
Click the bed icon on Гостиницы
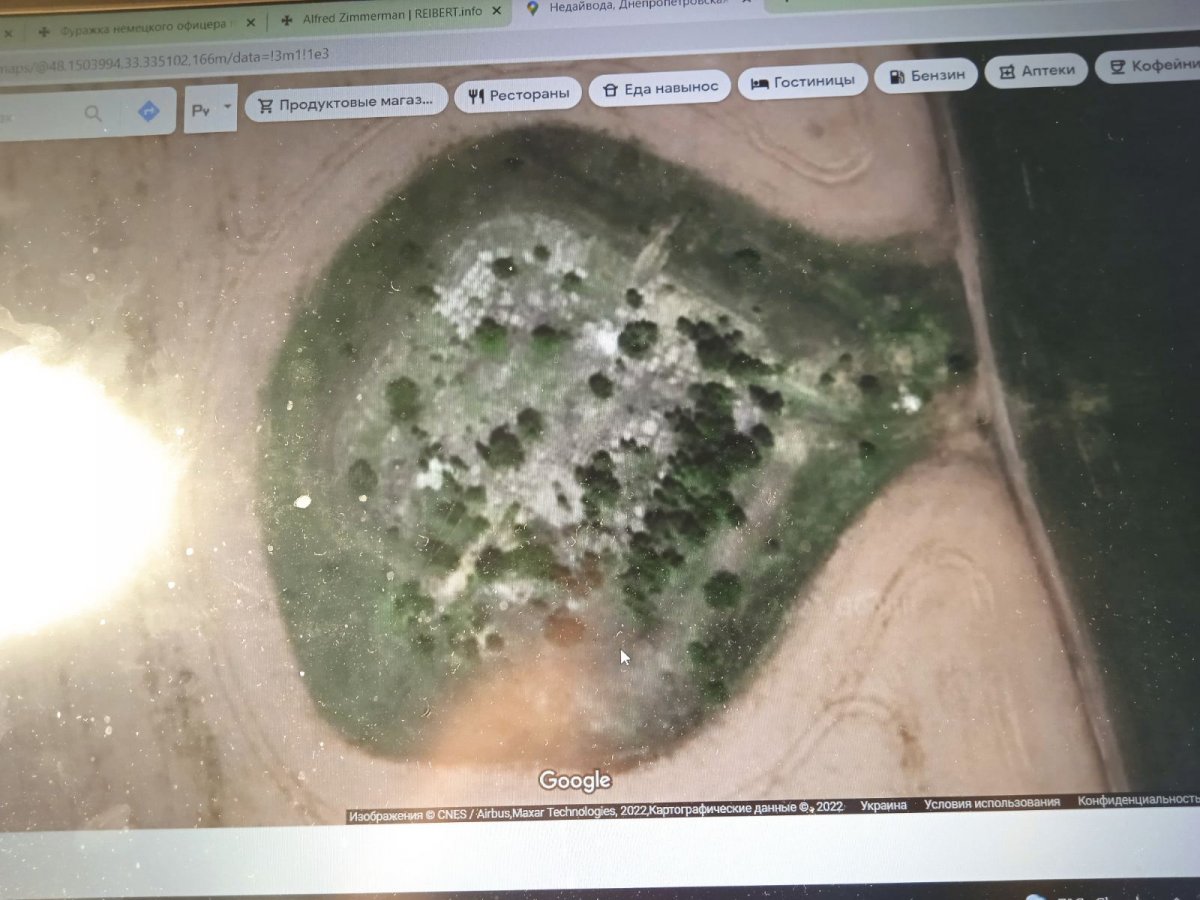click(759, 82)
